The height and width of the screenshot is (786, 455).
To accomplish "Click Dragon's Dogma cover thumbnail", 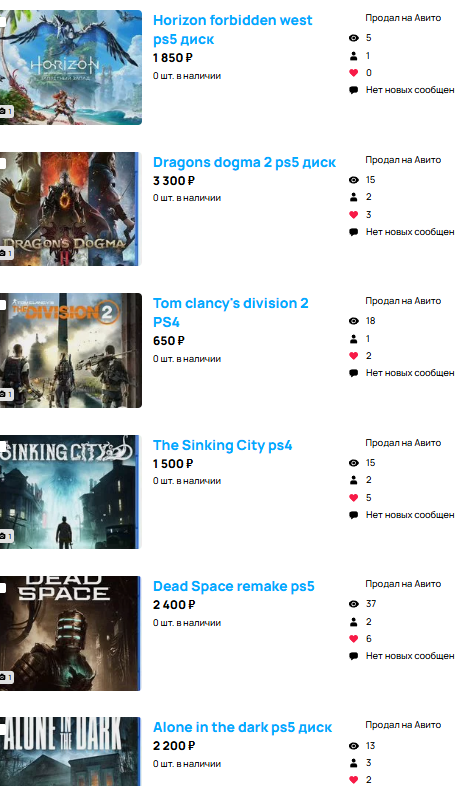I will tap(71, 209).
